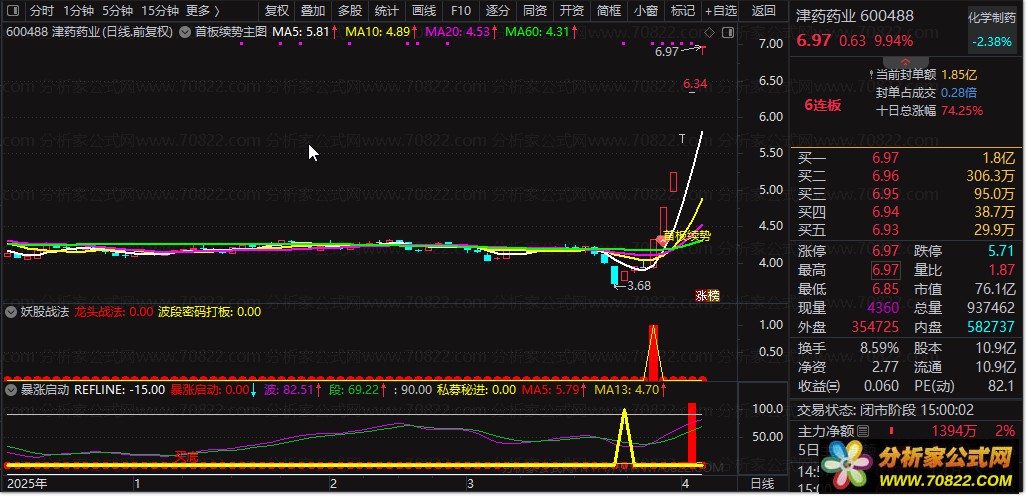
Task: Click the 主力净额 details icon
Action: (x=862, y=430)
